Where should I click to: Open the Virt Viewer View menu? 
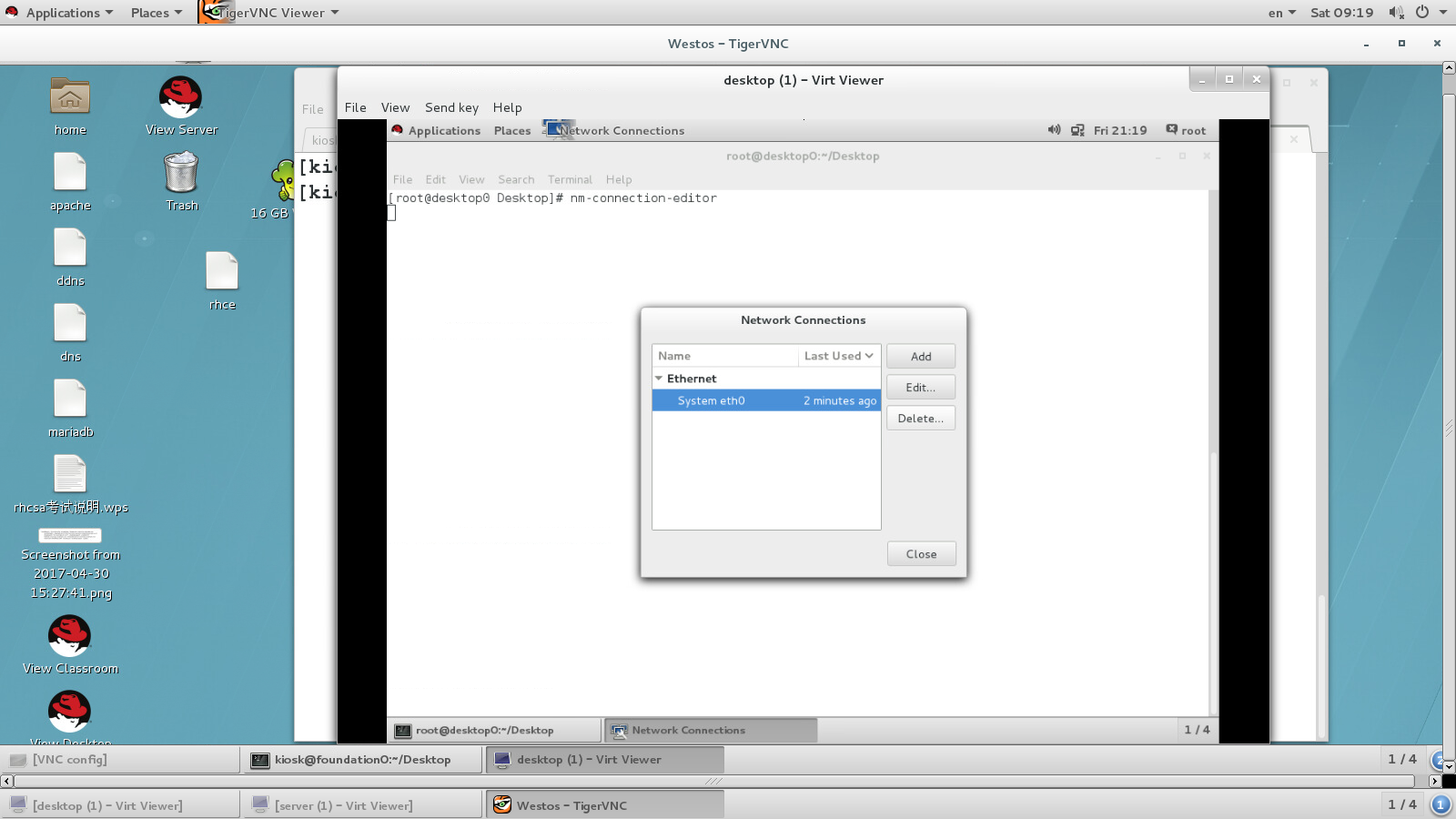point(395,107)
